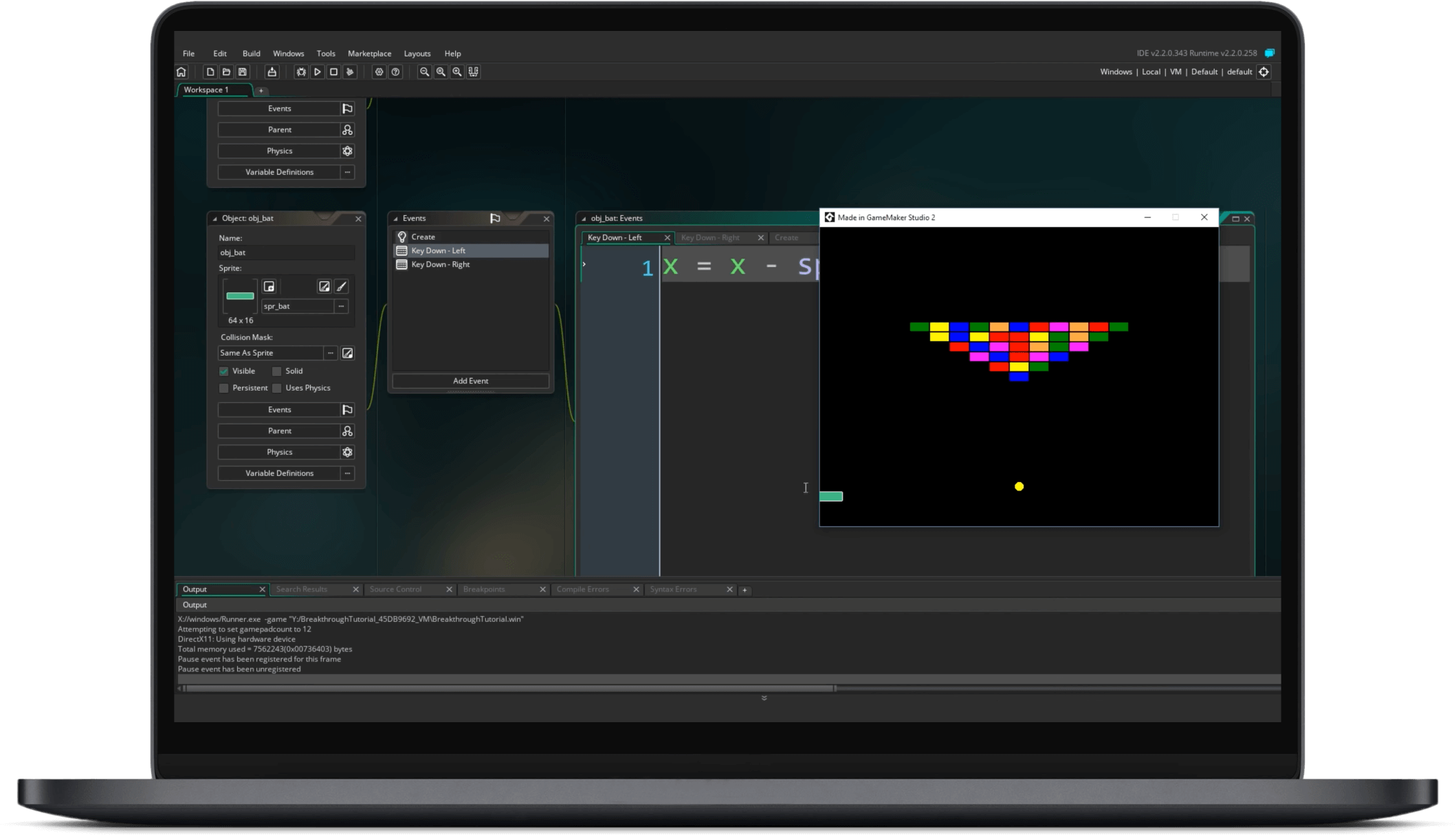Check the Uses Physics option
1456x835 pixels.
pos(276,388)
